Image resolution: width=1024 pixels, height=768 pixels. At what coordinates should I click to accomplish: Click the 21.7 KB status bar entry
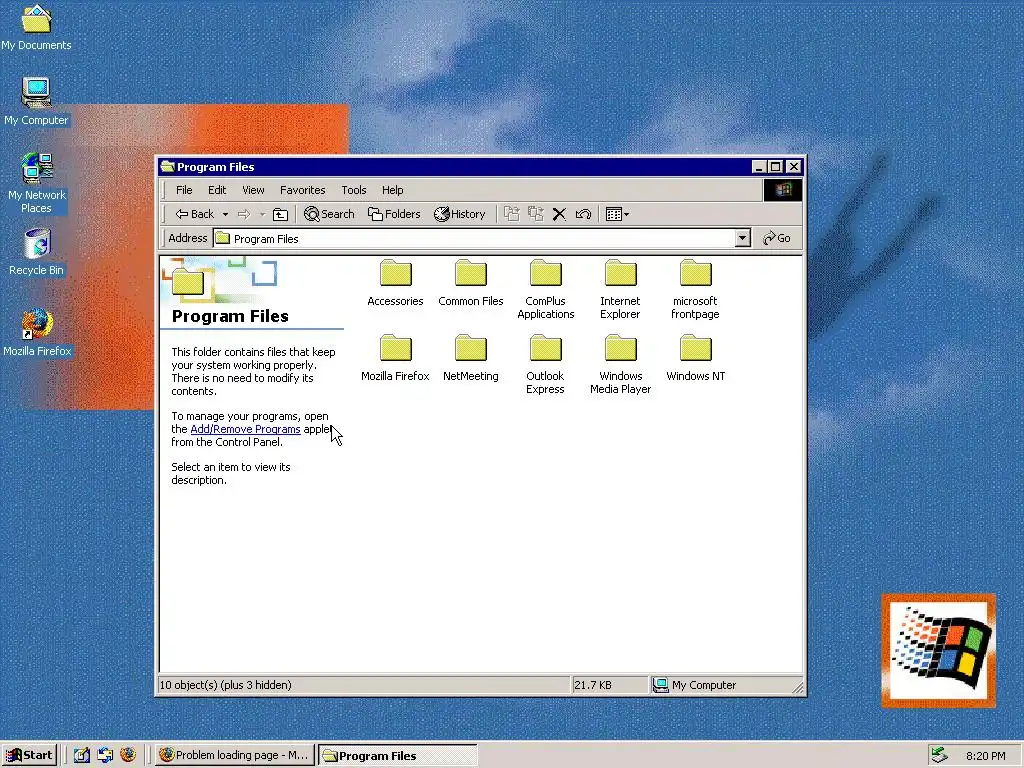point(593,685)
